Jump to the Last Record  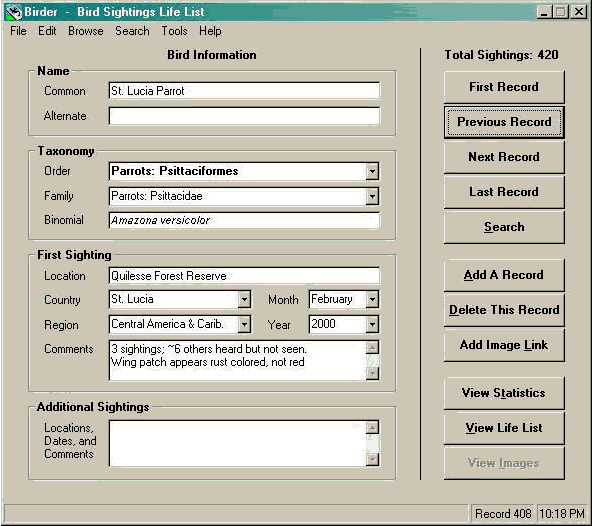click(x=504, y=192)
